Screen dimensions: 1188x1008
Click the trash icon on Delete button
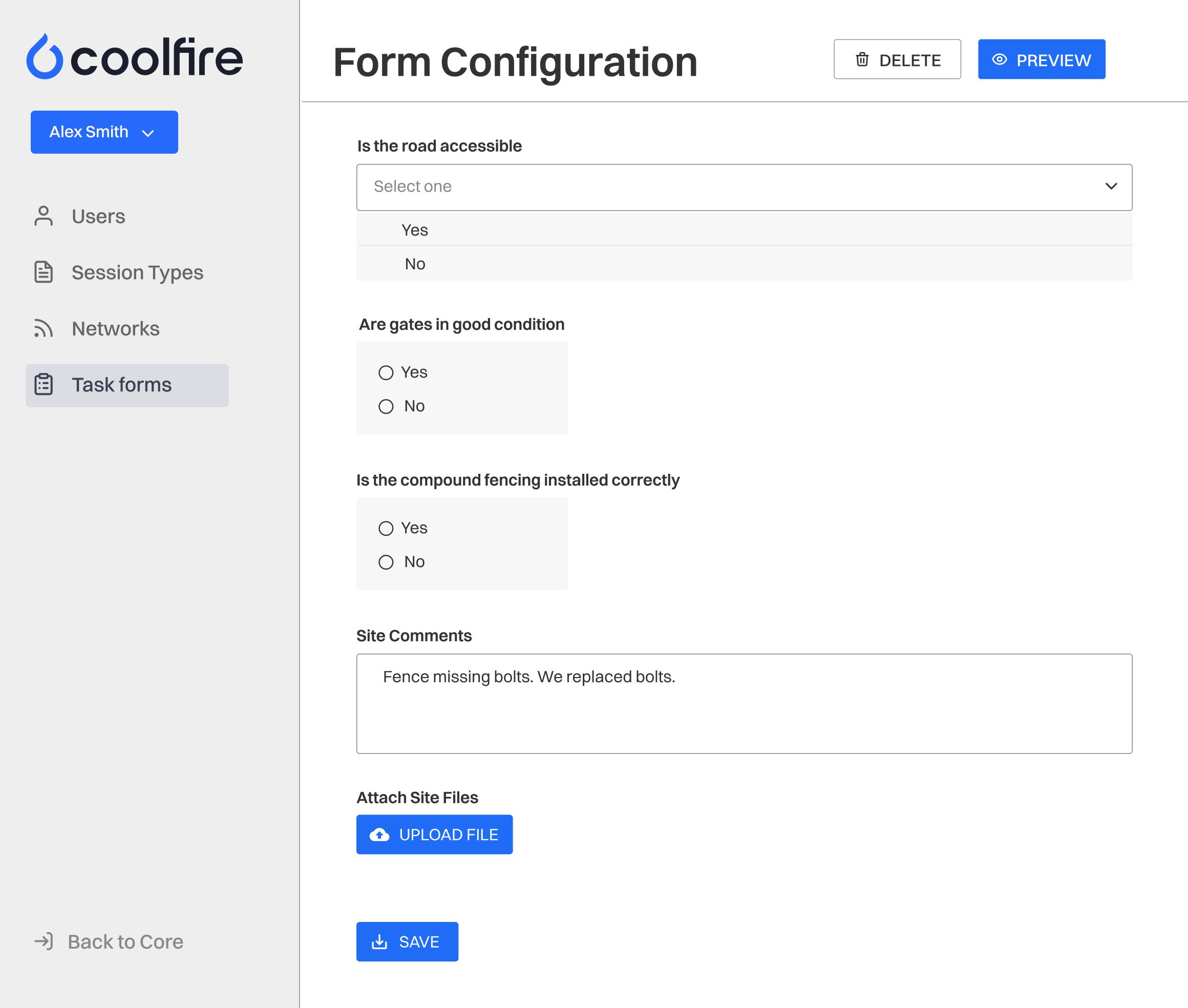[x=862, y=59]
